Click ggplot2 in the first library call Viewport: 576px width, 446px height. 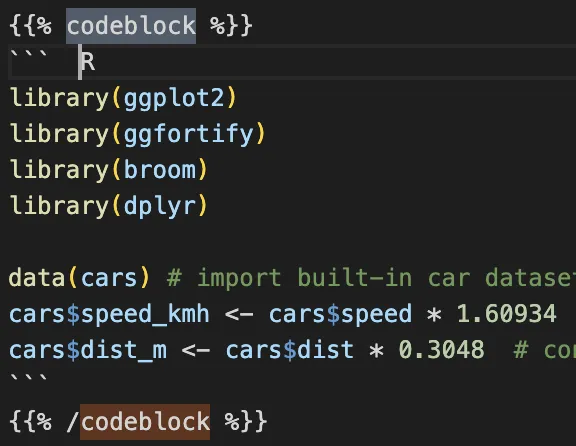pos(174,98)
